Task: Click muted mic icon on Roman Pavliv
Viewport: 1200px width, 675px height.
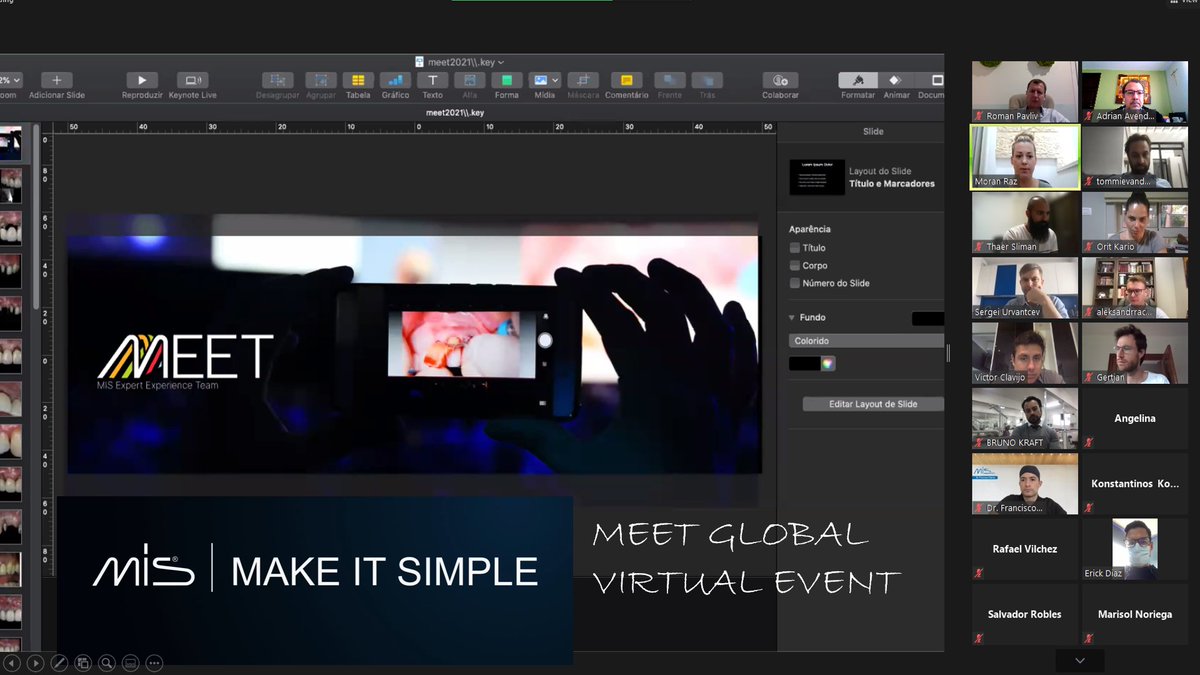Action: pos(979,116)
